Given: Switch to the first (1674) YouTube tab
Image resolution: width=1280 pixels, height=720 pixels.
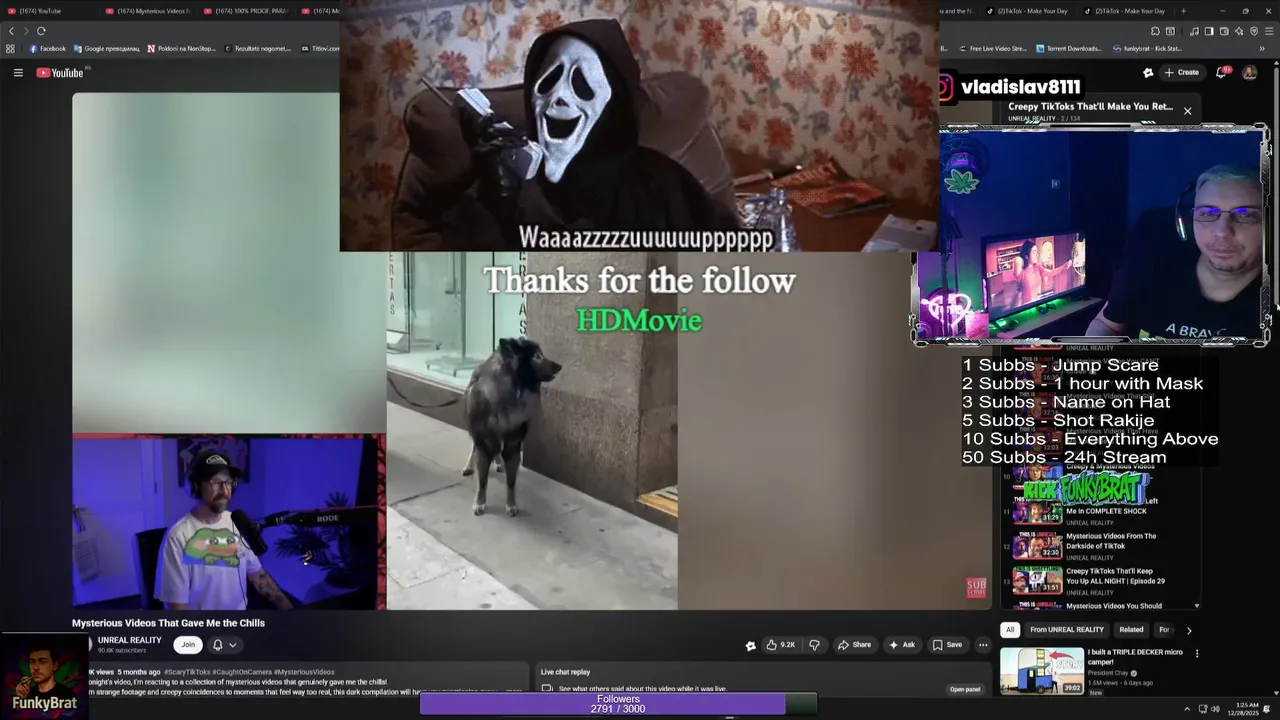Looking at the screenshot, I should tap(48, 11).
